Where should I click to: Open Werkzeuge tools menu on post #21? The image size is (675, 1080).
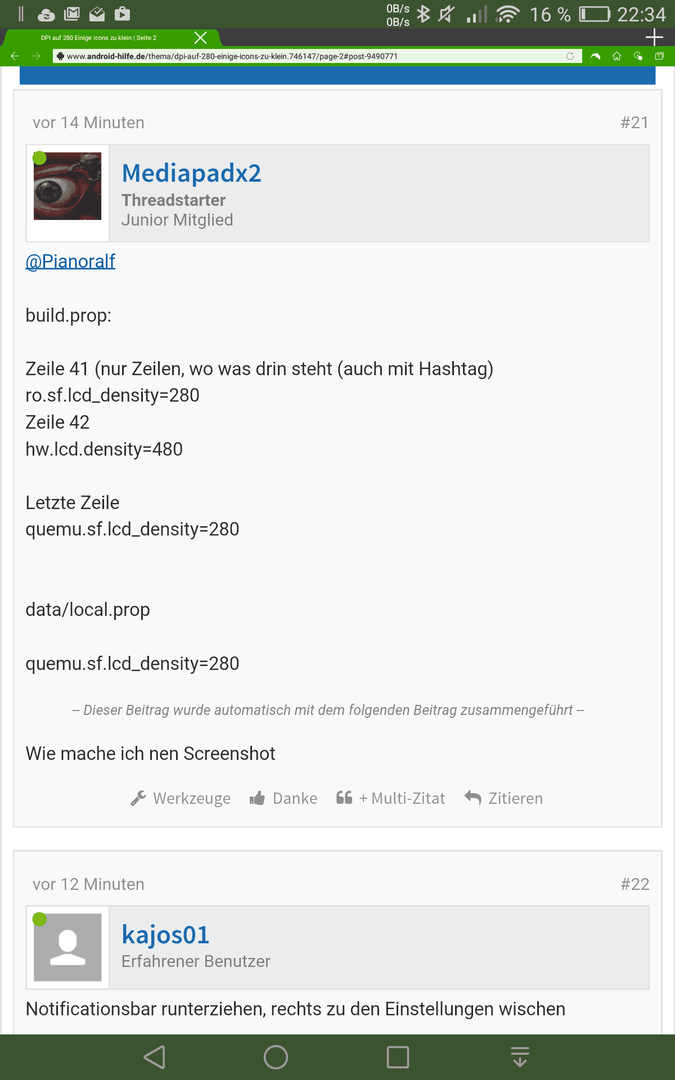pos(180,798)
